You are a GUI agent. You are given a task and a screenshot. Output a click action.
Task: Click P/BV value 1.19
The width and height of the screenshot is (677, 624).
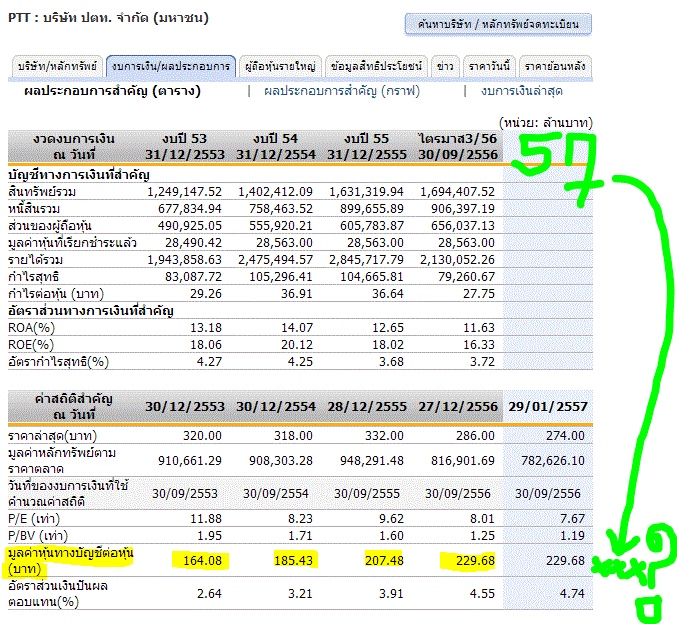click(572, 536)
